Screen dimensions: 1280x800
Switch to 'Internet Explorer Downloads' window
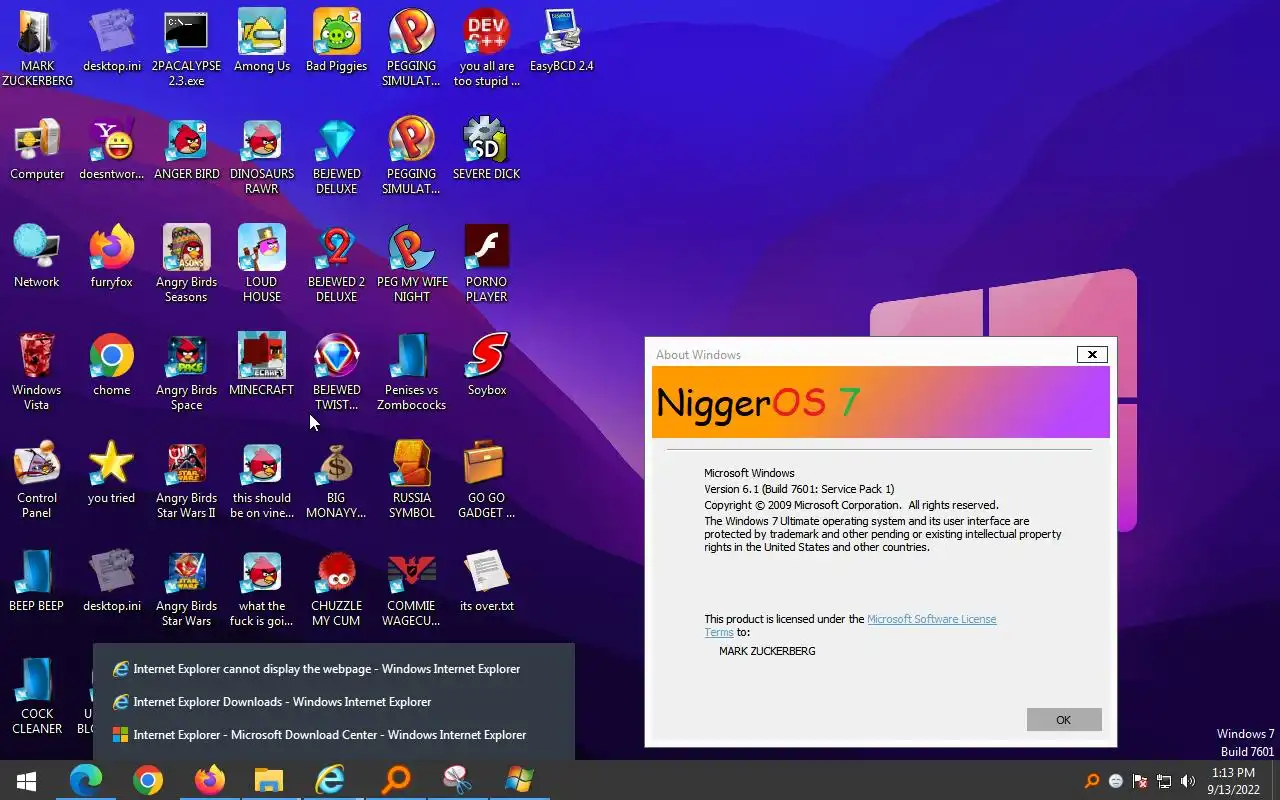(x=334, y=702)
